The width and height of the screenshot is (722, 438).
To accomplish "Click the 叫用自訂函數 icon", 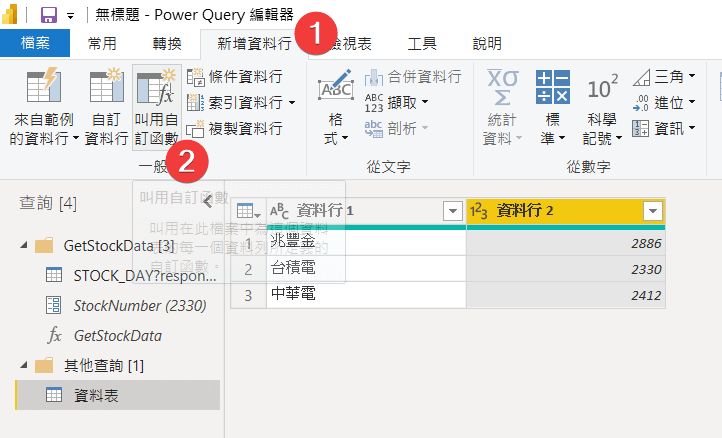I will pyautogui.click(x=156, y=89).
